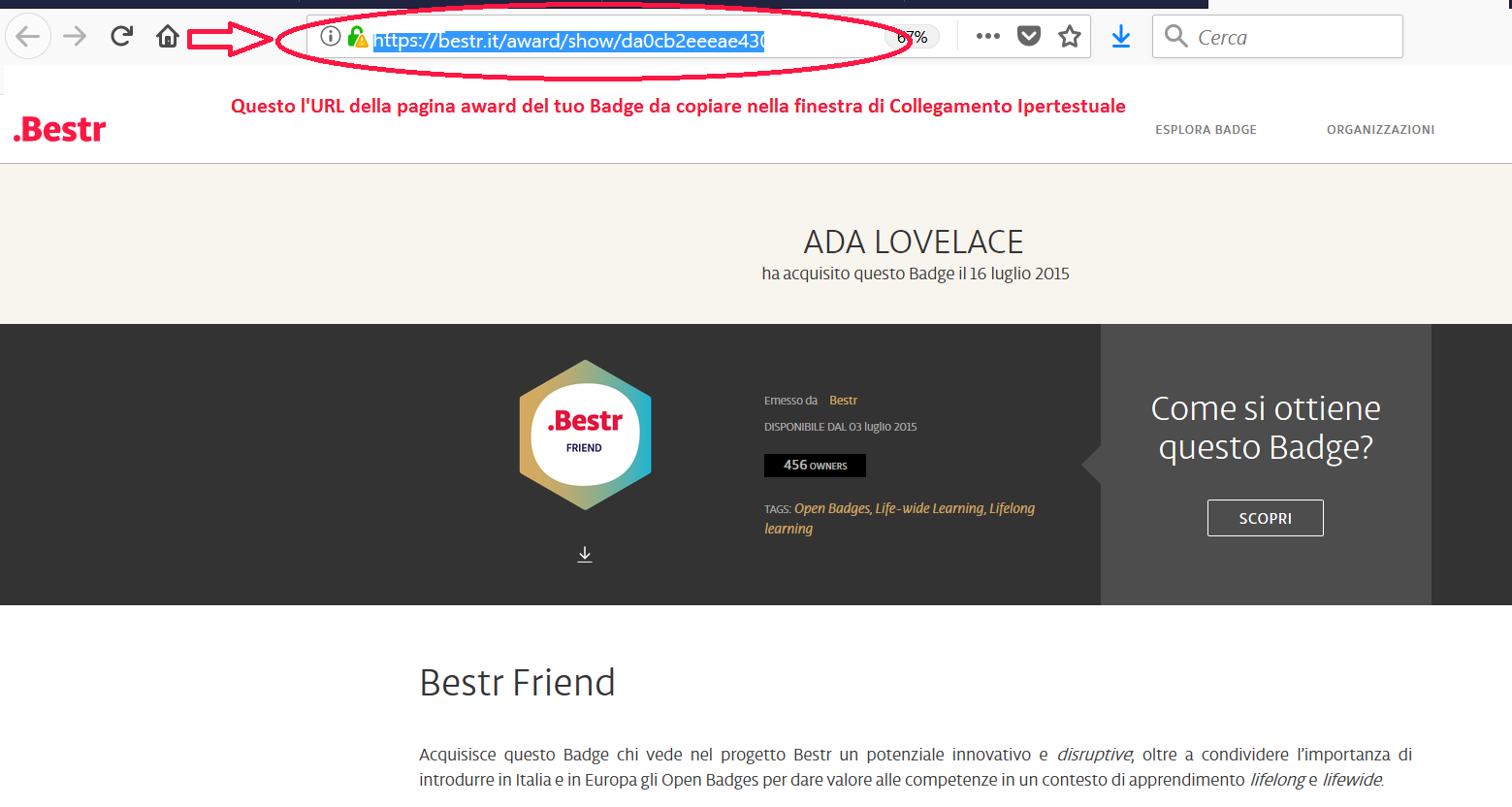Open the ESPLORA BADGE menu item
The height and width of the screenshot is (807, 1512).
pos(1206,129)
